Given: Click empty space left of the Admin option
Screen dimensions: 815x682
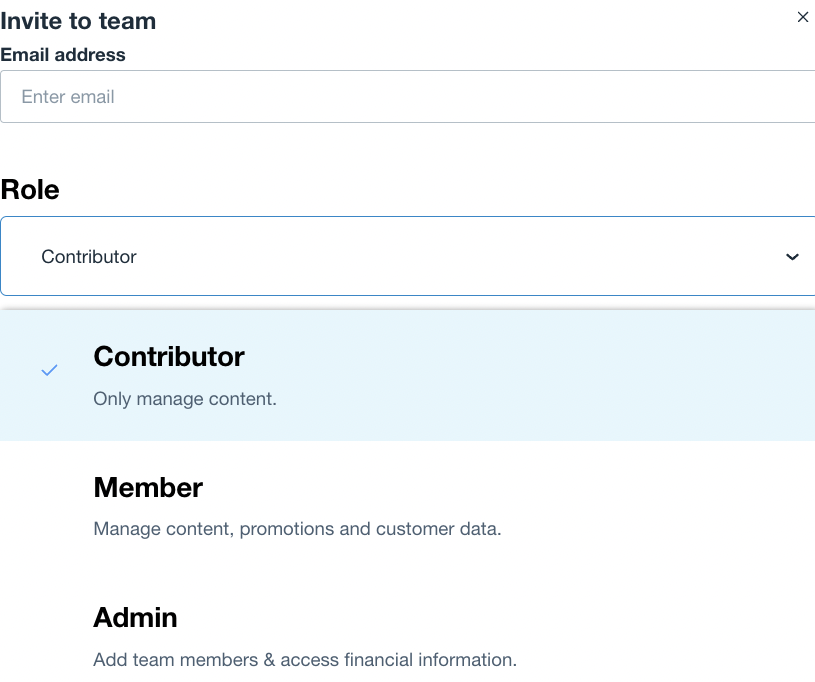Looking at the screenshot, I should [x=45, y=636].
